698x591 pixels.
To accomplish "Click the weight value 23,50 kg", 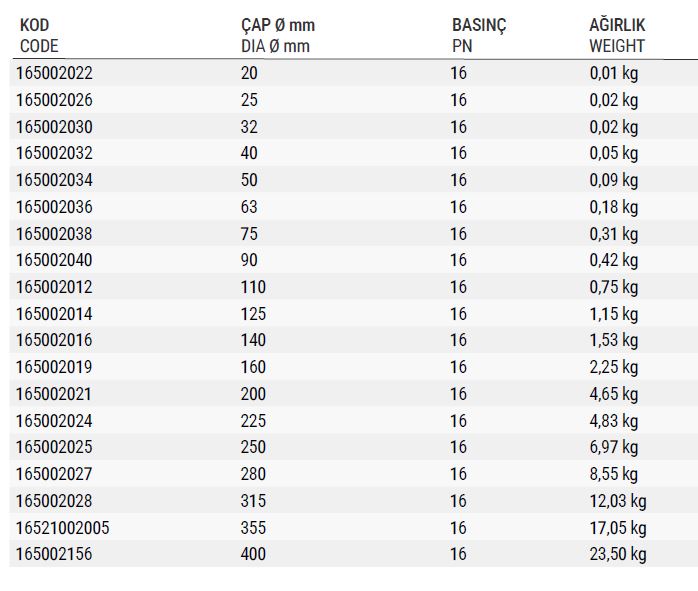I will 618,555.
